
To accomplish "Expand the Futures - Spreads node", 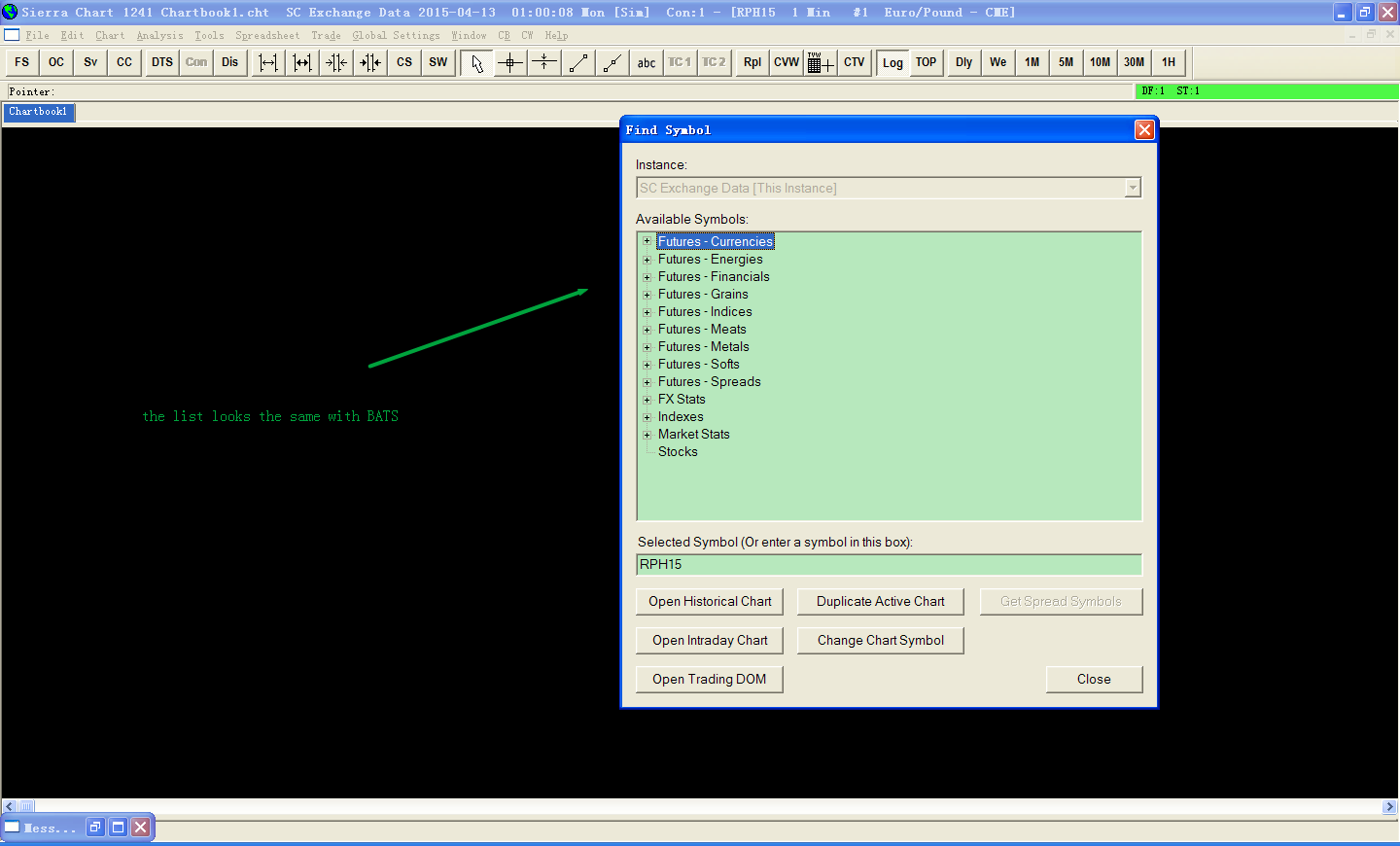I will click(x=647, y=381).
